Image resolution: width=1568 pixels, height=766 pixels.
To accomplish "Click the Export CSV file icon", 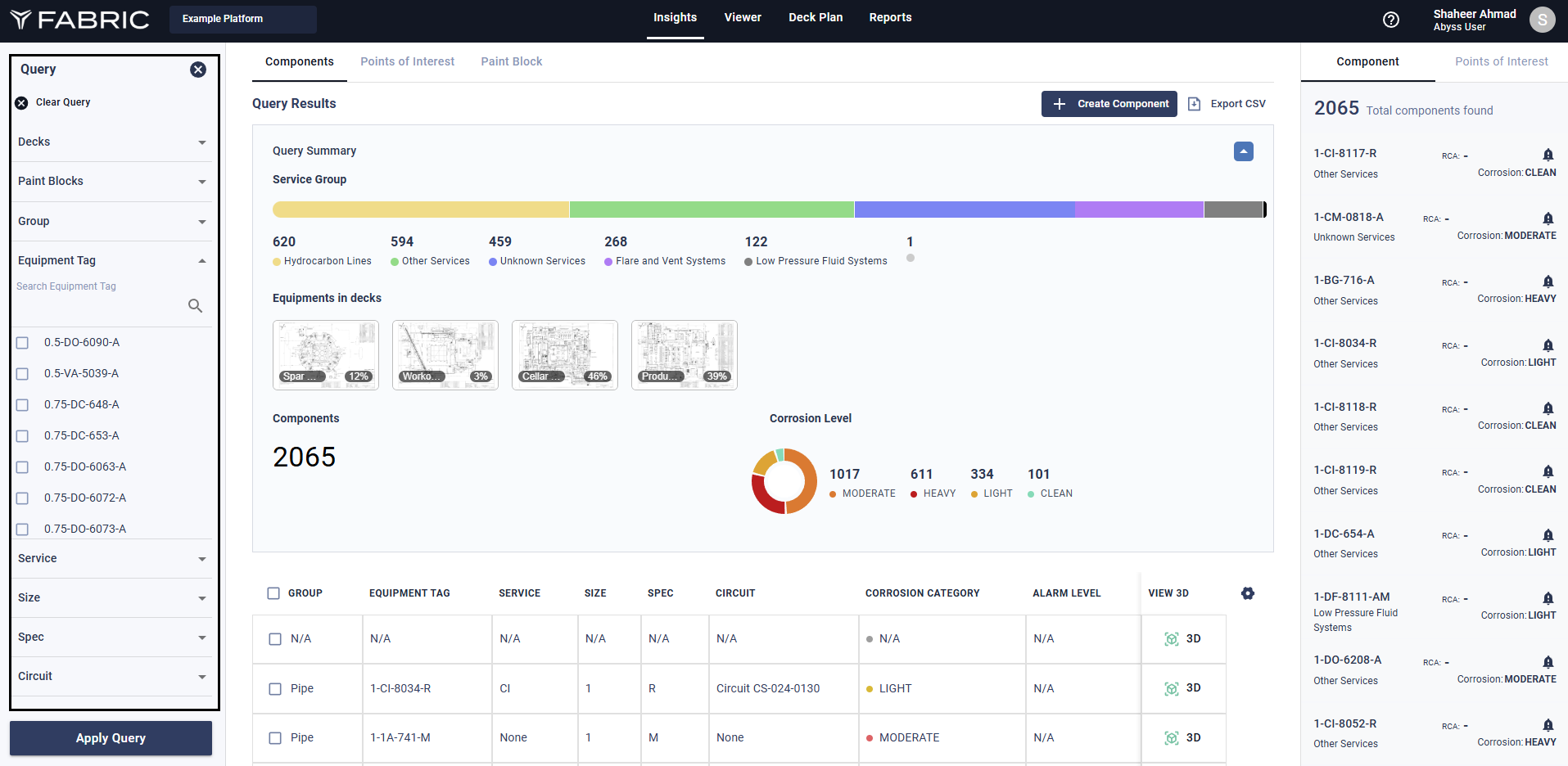I will pos(1195,104).
